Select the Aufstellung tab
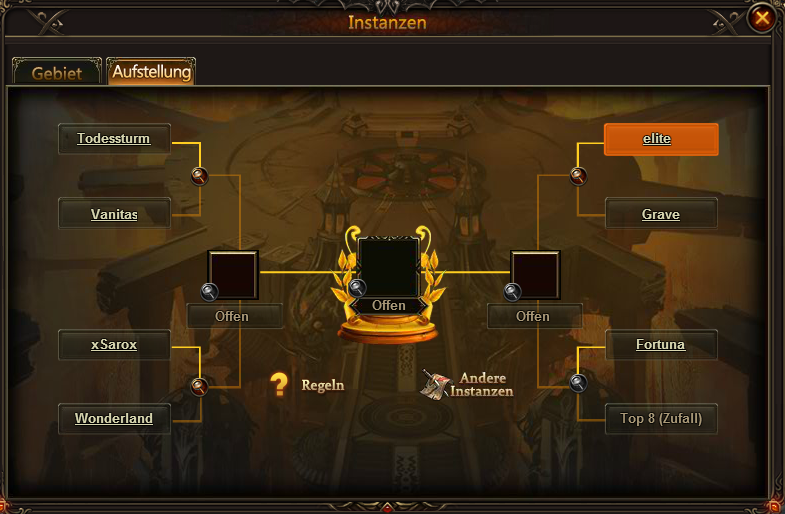 pos(151,71)
